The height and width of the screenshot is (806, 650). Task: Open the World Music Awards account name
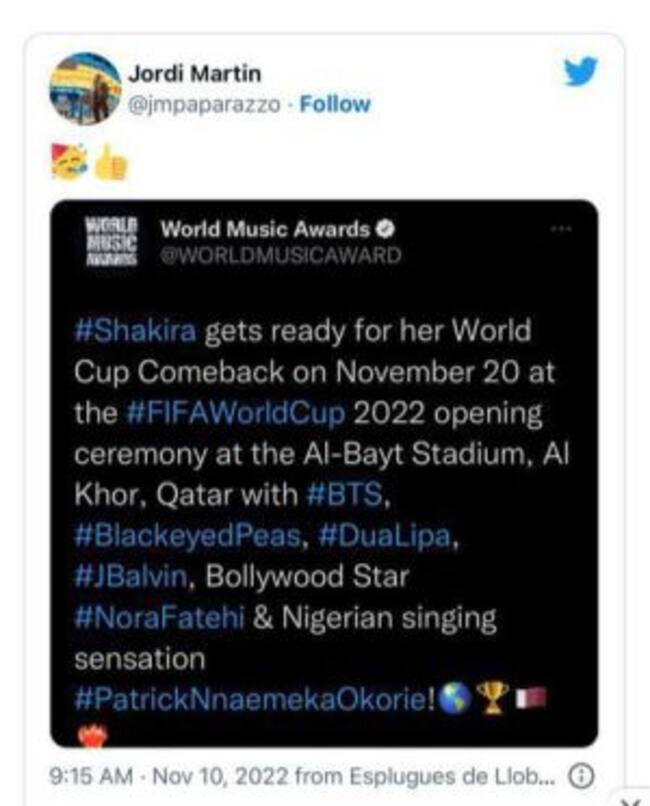click(x=265, y=229)
